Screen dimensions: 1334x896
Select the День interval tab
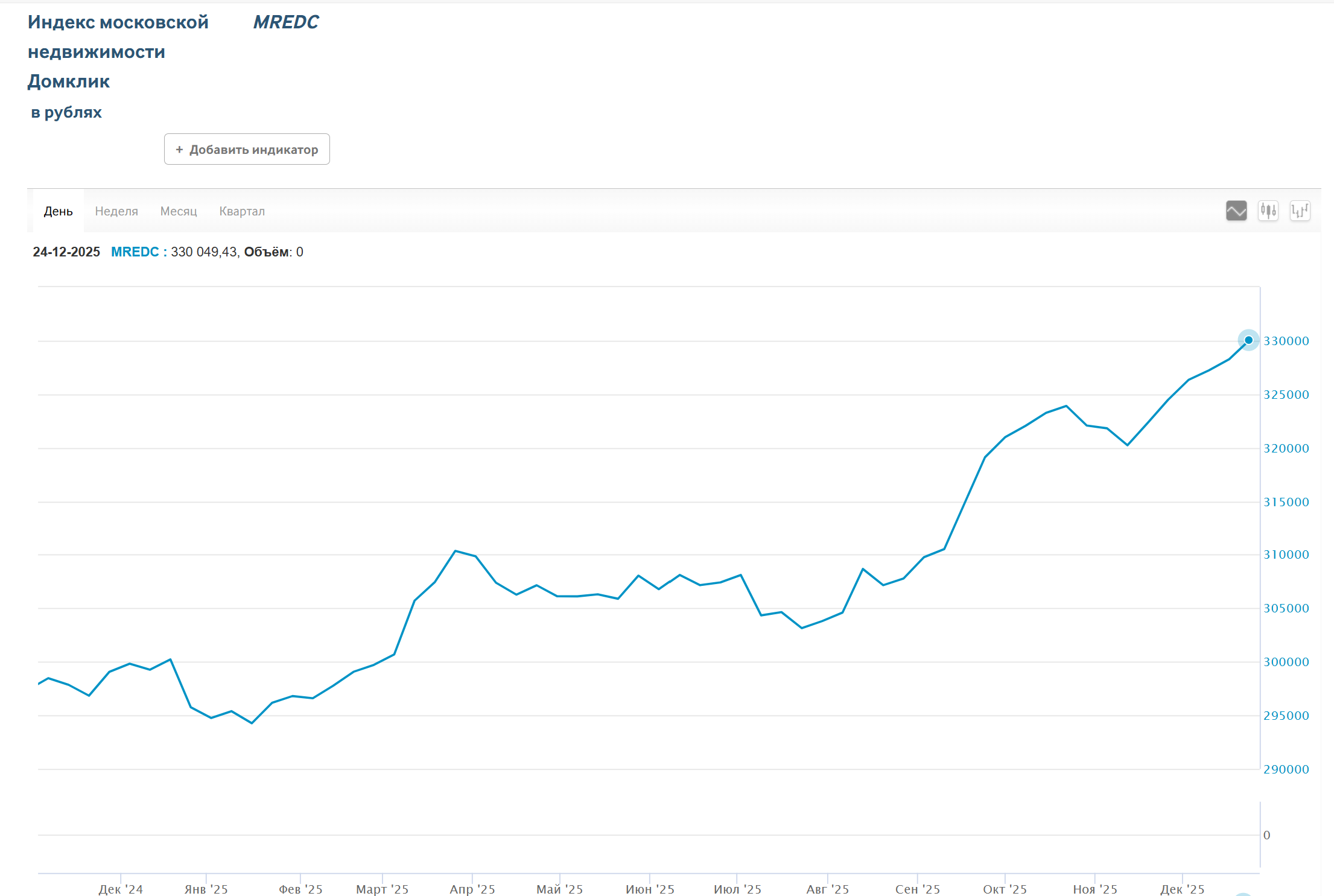pos(58,211)
